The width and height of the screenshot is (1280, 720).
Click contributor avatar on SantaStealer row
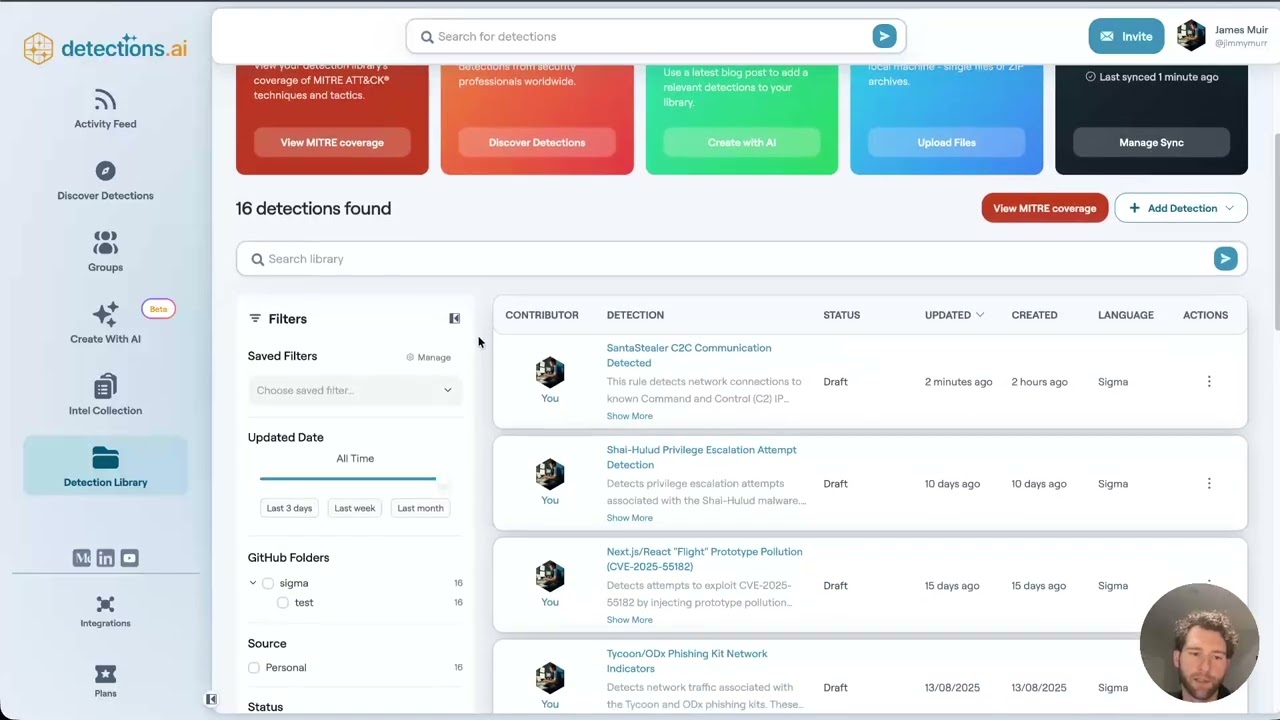550,372
